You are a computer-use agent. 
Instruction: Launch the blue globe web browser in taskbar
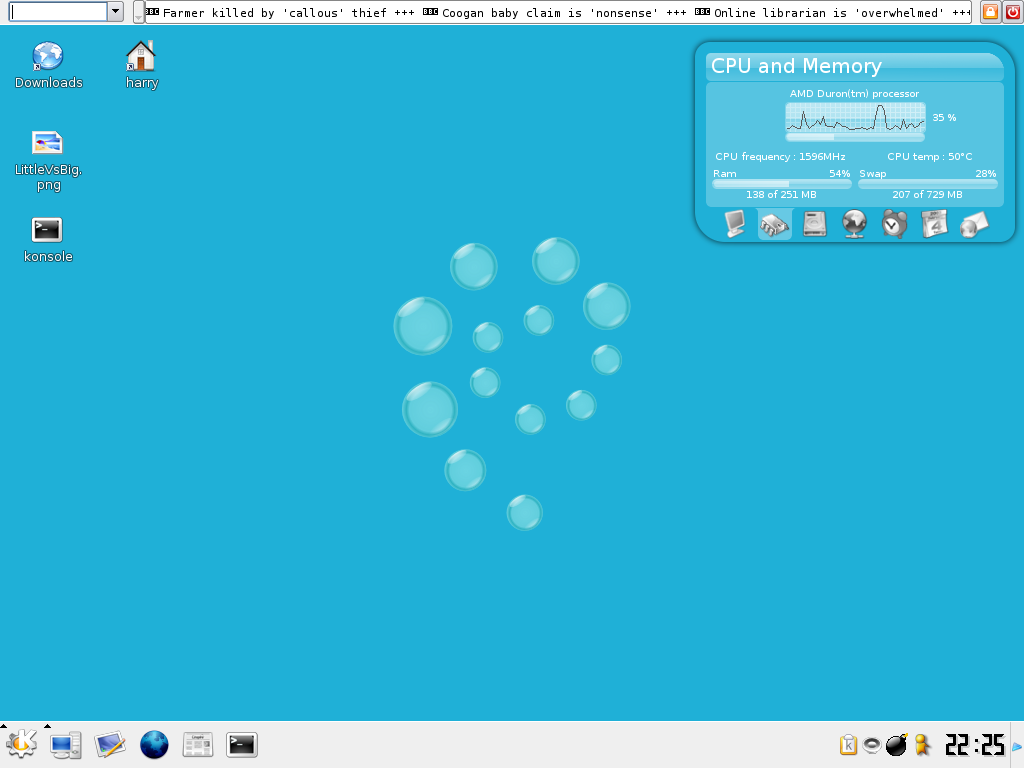click(154, 744)
